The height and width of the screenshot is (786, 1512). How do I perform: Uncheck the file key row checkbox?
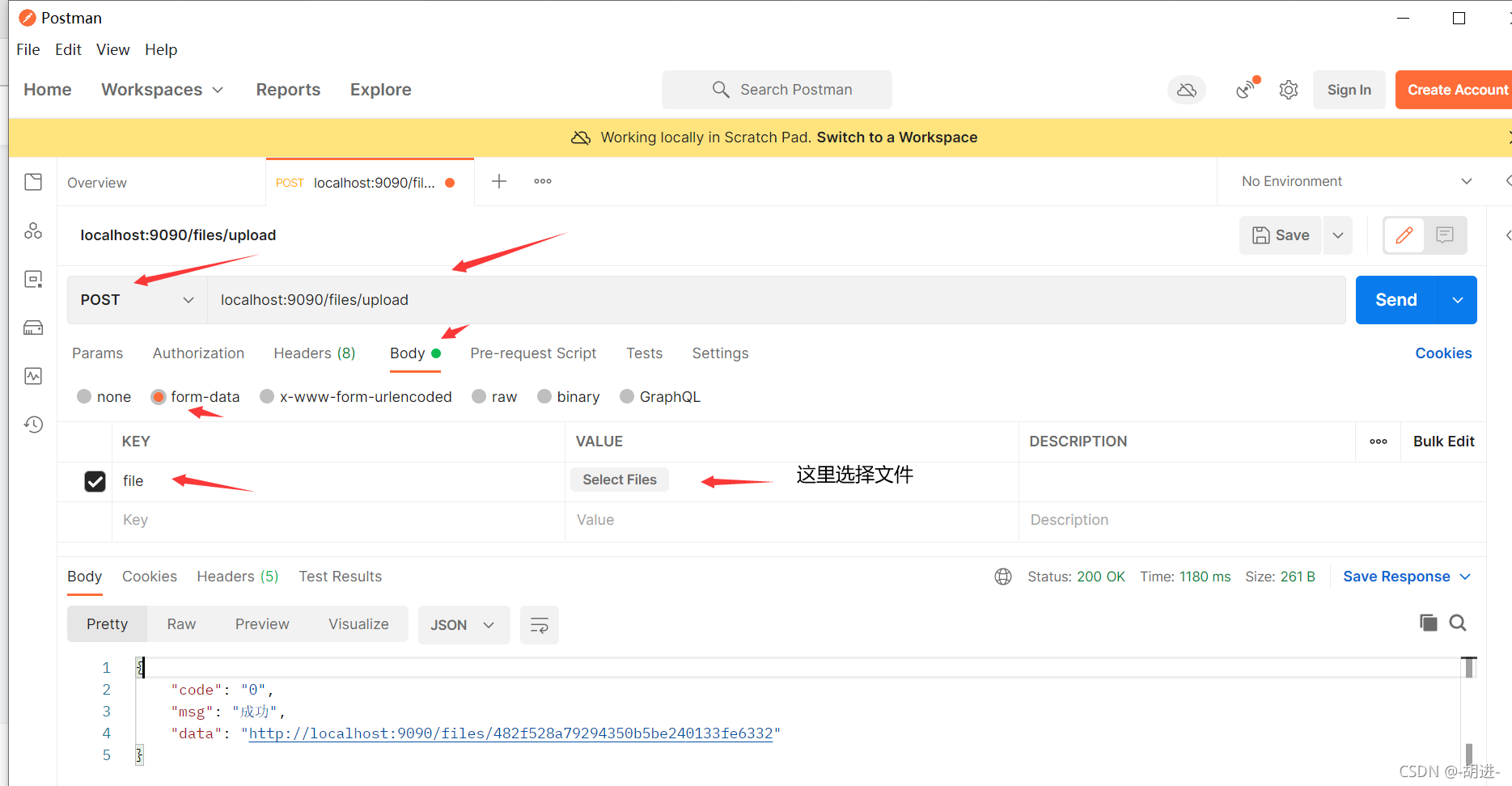pyautogui.click(x=95, y=481)
